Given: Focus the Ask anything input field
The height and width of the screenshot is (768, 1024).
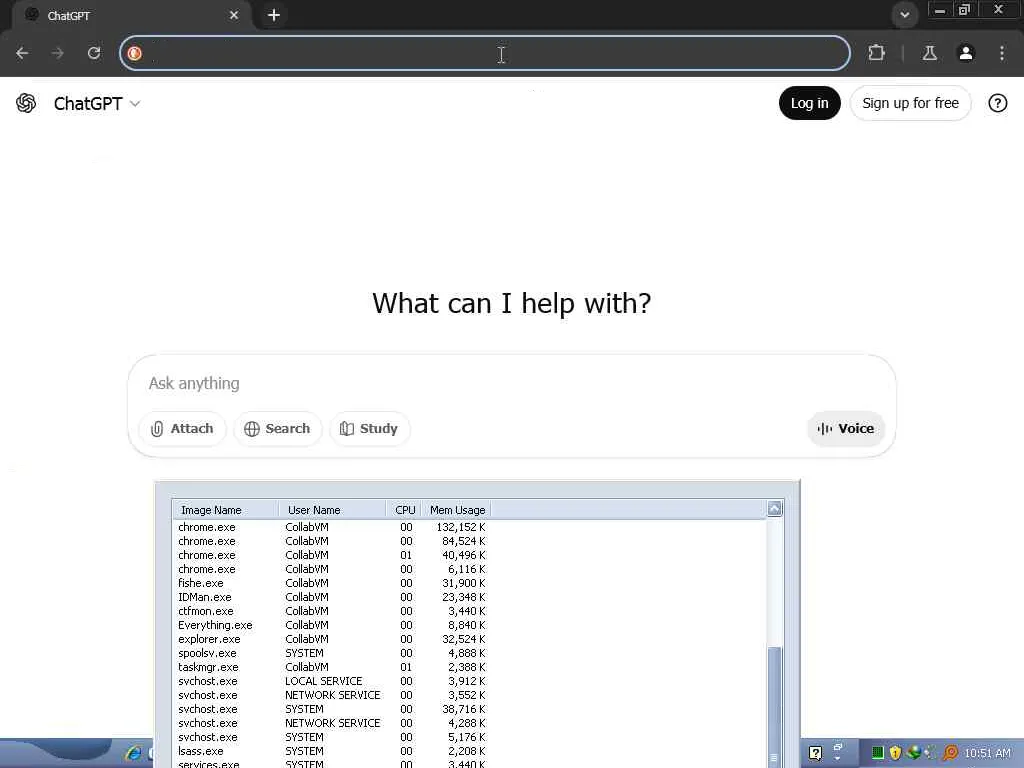Looking at the screenshot, I should tap(511, 383).
